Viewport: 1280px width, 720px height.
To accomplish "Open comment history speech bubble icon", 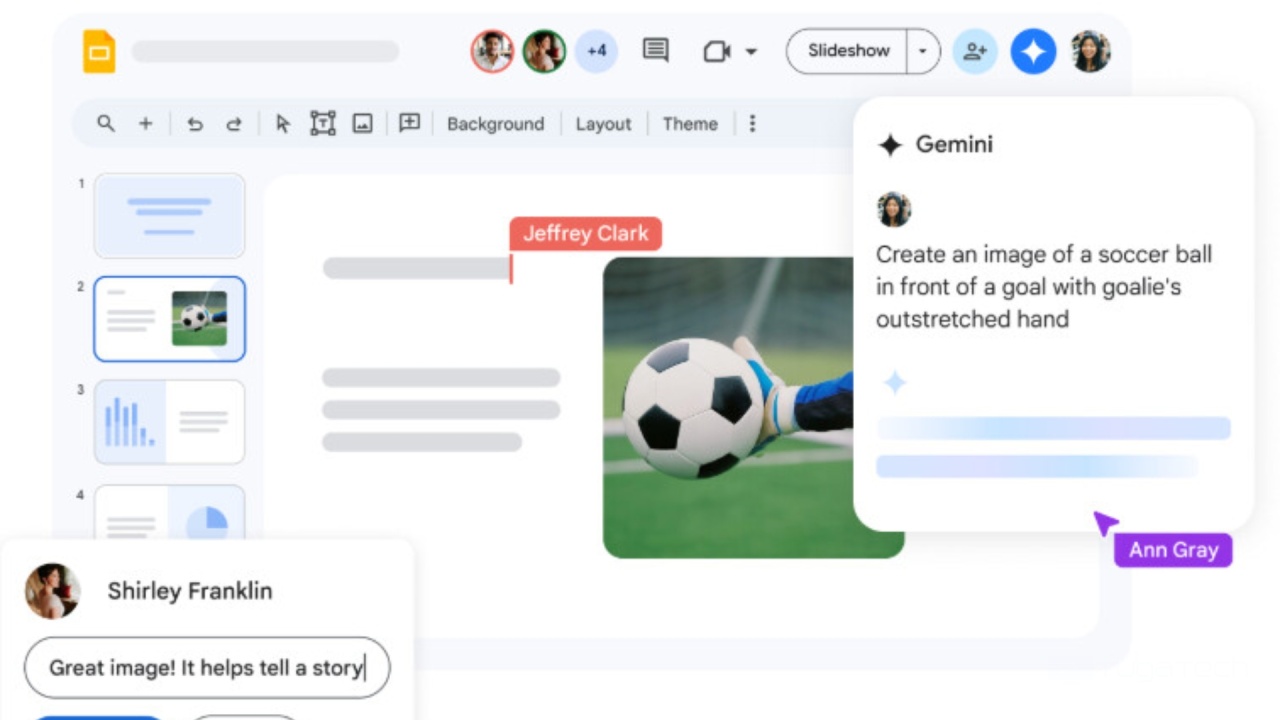I will [x=656, y=50].
